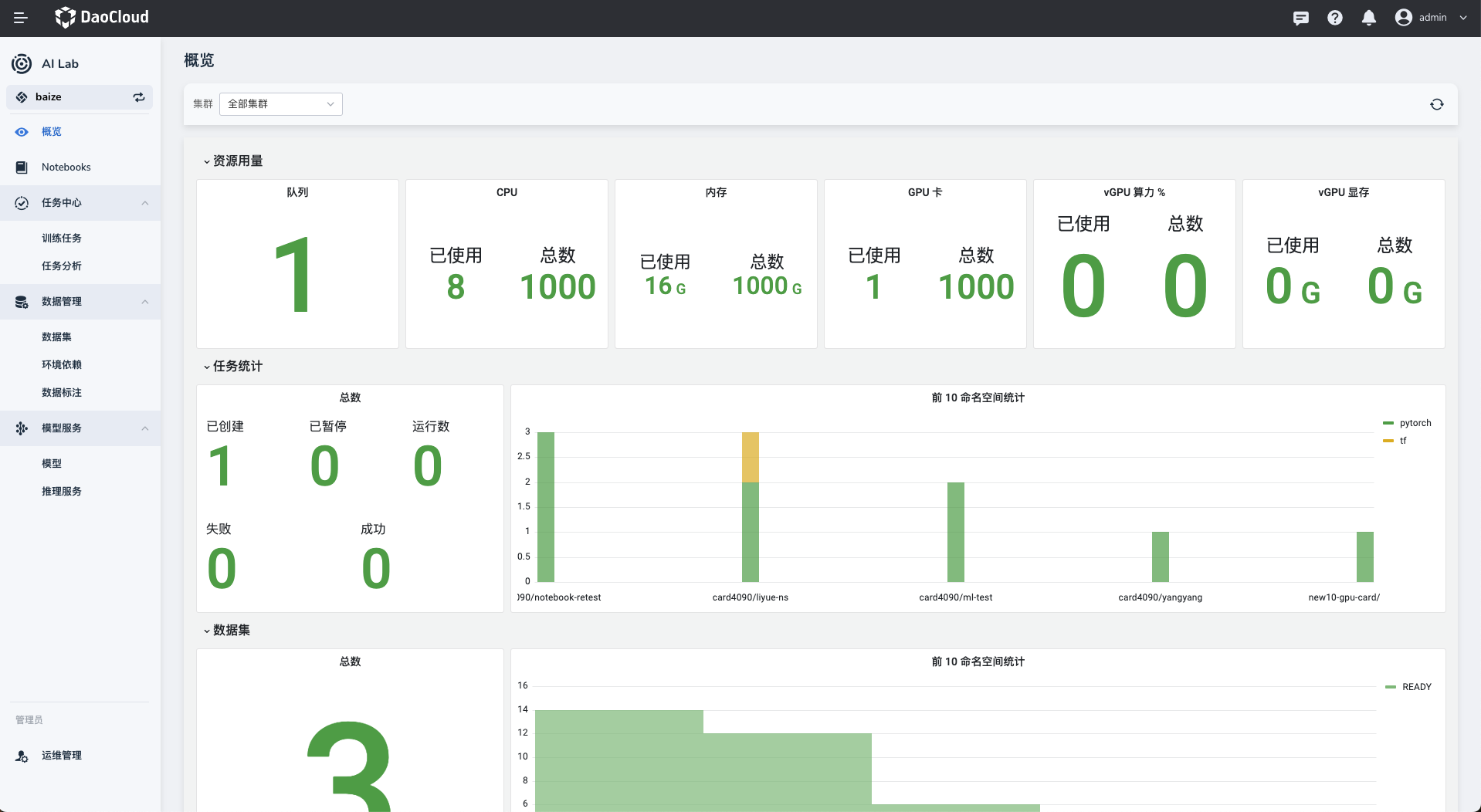
Task: Open the admin user menu
Action: (x=1431, y=18)
